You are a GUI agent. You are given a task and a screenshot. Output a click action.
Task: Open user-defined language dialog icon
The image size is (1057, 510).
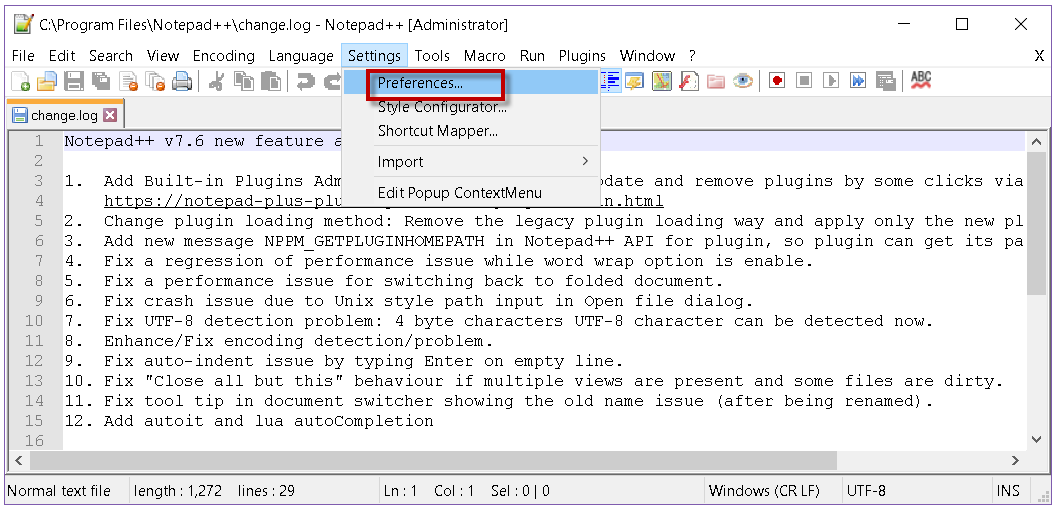635,82
